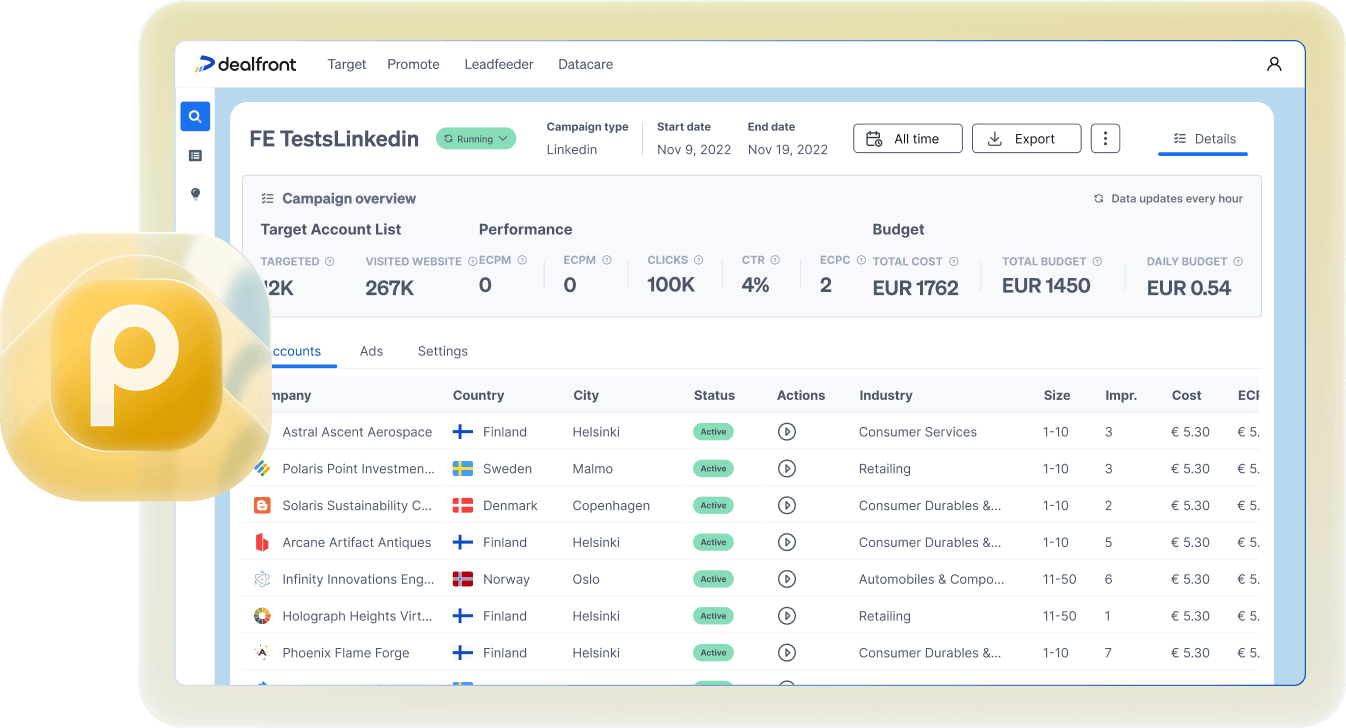Go to Dealfront logo home
The width and height of the screenshot is (1346, 728).
[x=246, y=64]
